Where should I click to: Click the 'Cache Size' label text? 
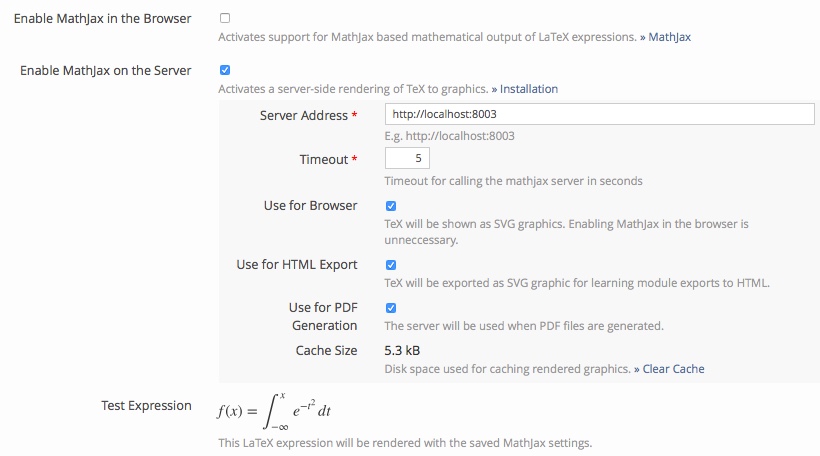(x=326, y=351)
